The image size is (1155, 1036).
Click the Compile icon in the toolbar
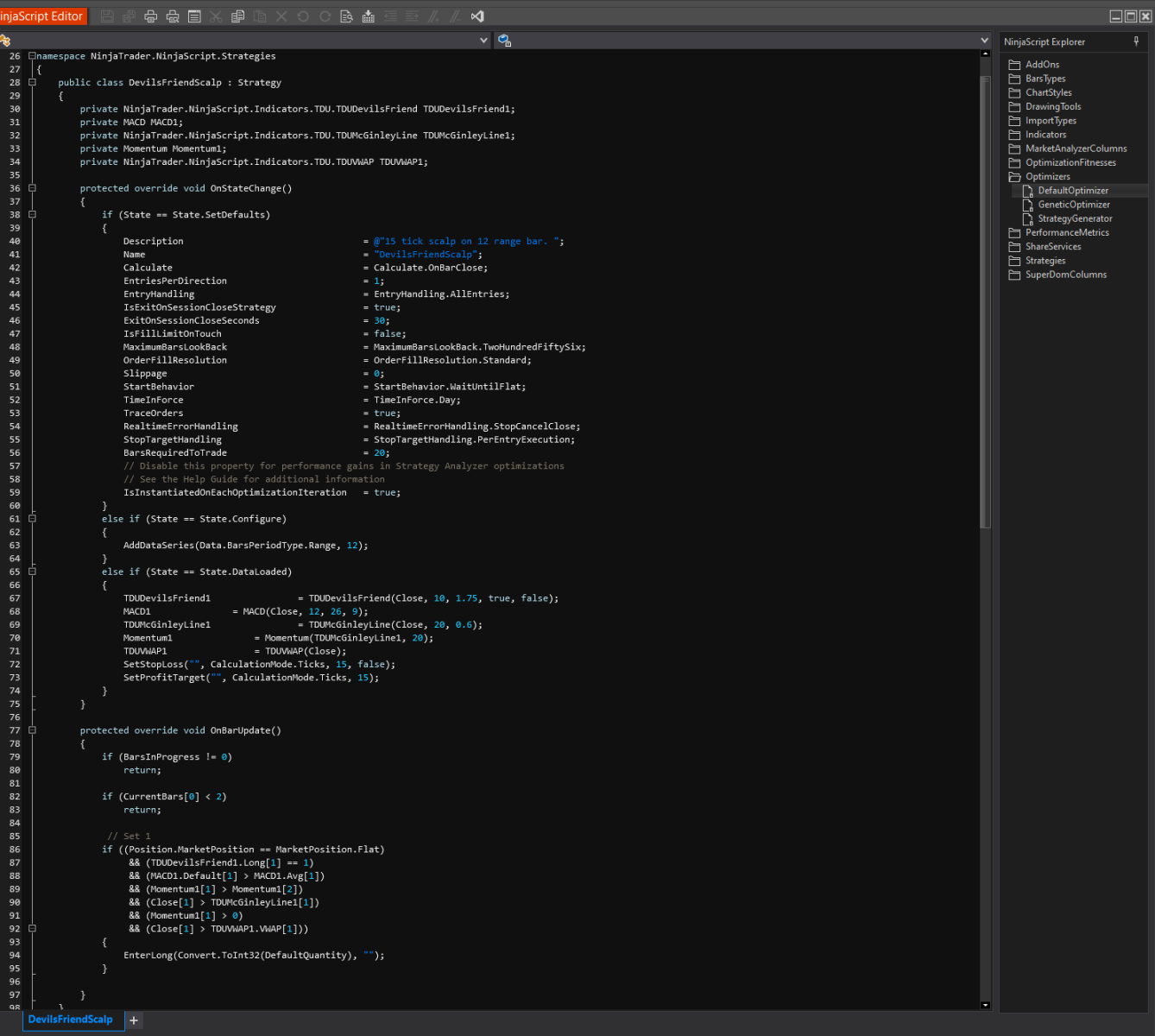coord(368,16)
